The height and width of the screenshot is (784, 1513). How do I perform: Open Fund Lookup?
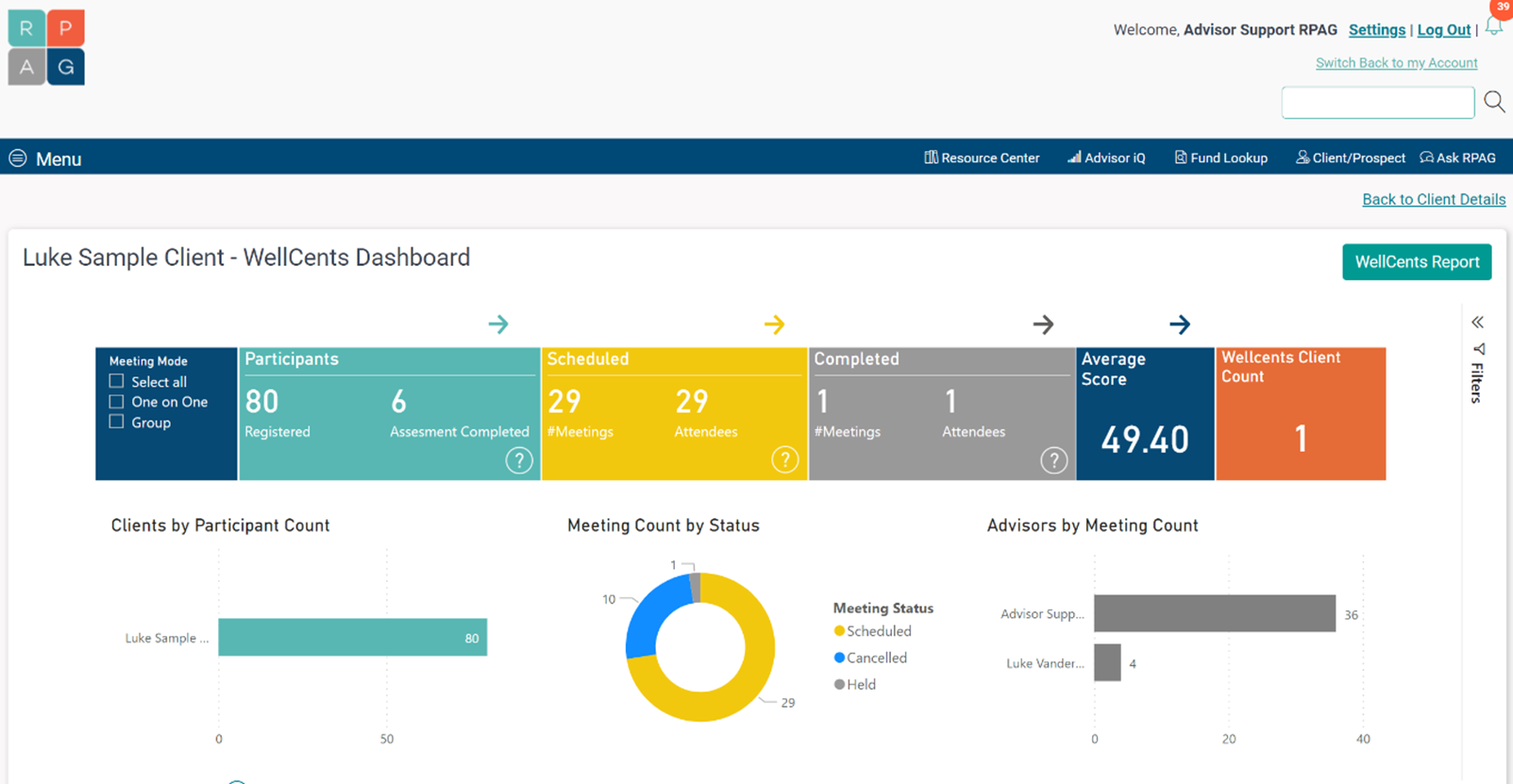coord(1220,158)
